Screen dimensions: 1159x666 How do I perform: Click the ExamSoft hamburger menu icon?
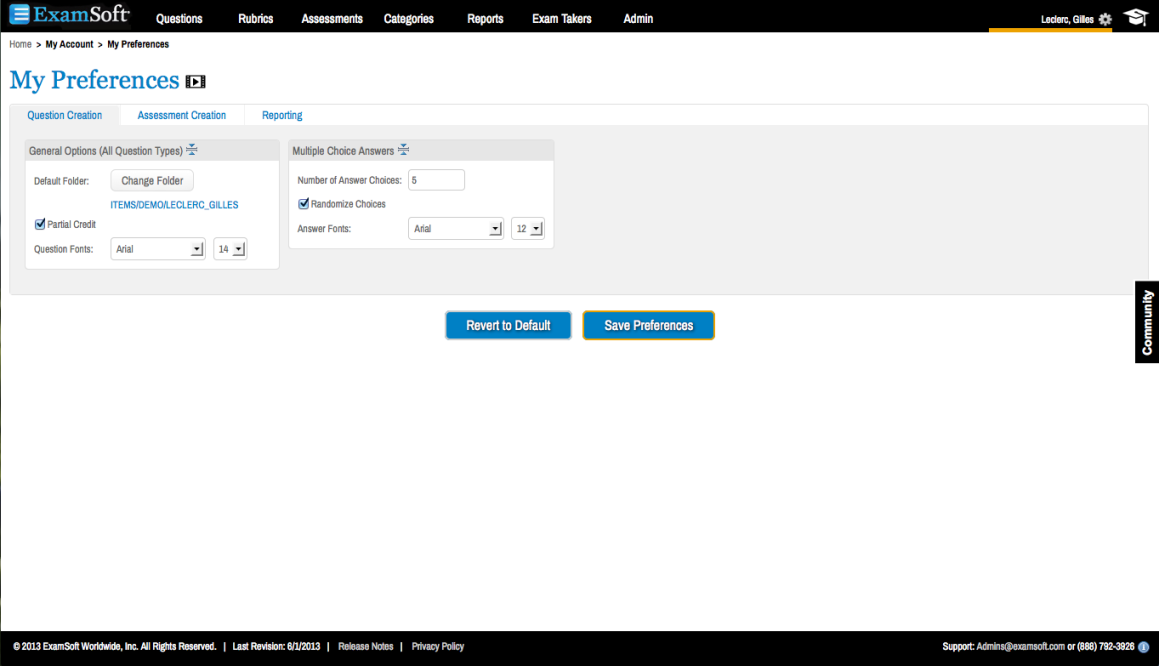tap(20, 15)
